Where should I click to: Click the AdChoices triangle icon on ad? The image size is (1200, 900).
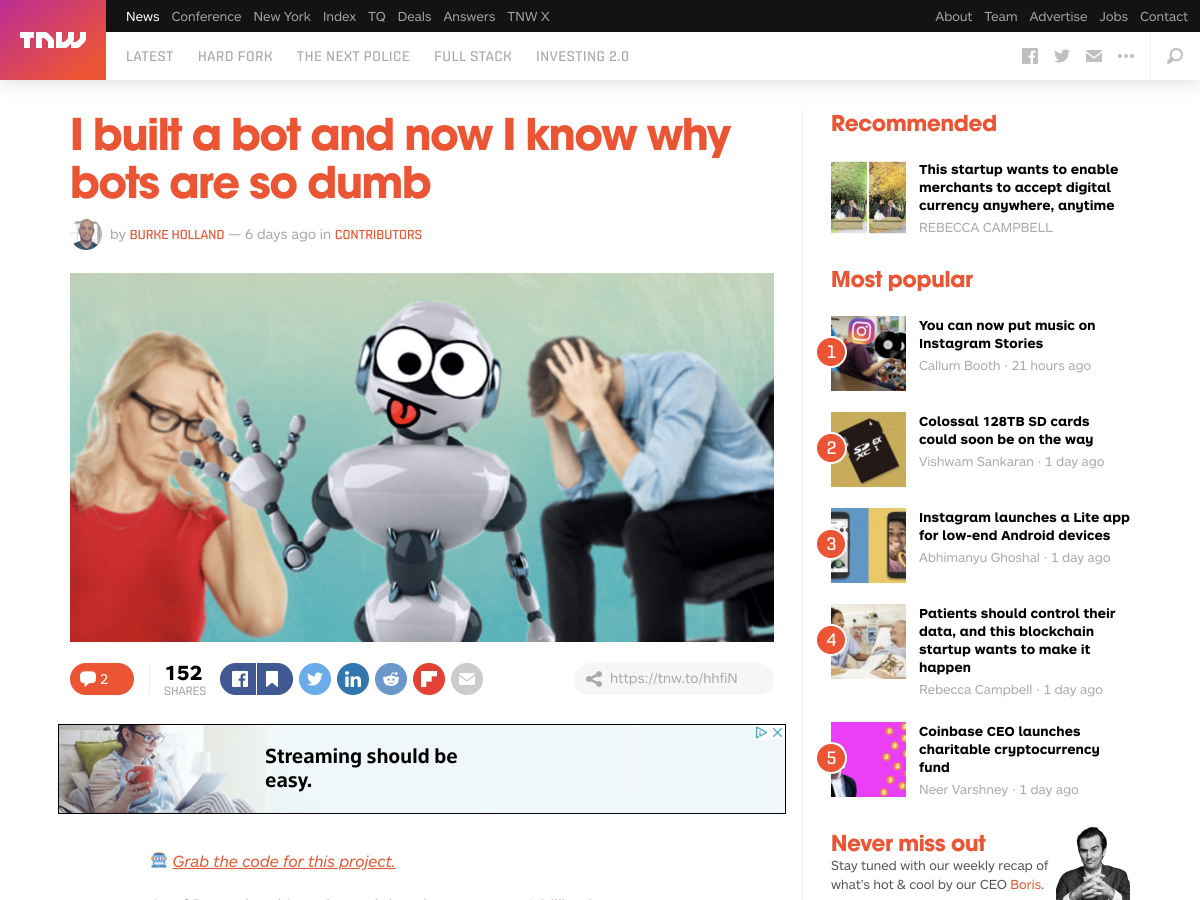click(761, 732)
